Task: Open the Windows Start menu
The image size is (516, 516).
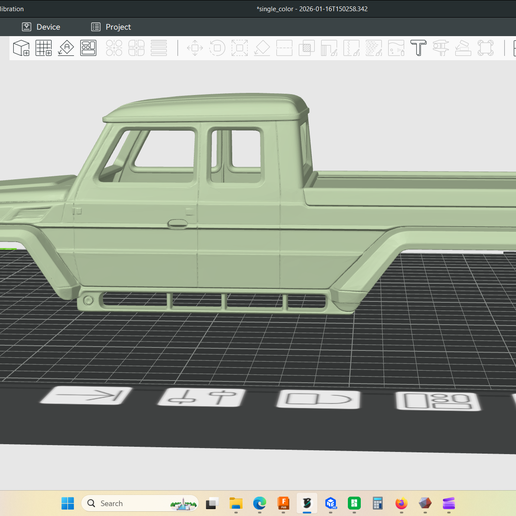Action: point(68,503)
